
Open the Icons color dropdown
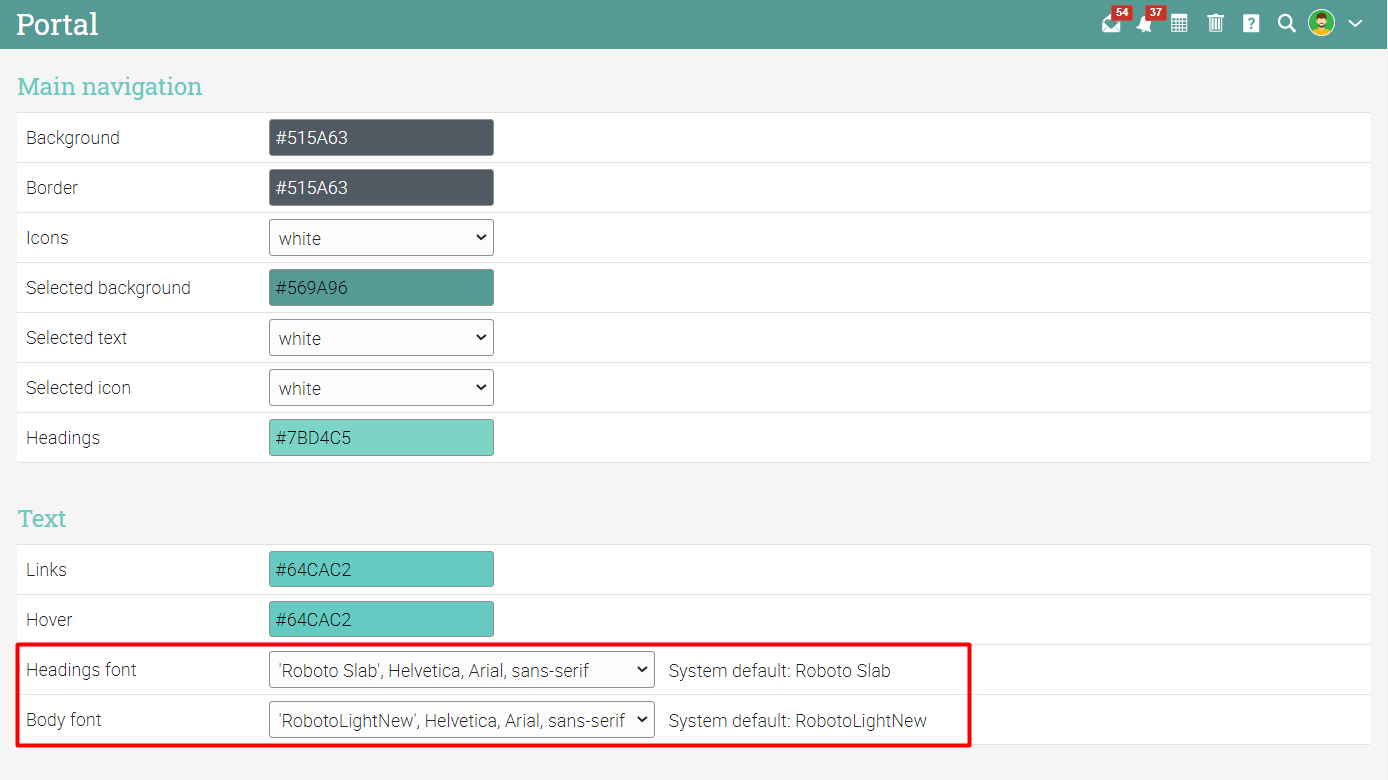tap(381, 238)
